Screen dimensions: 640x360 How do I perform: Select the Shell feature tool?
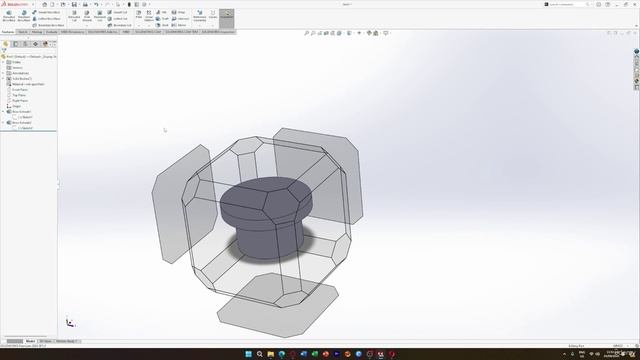click(x=162, y=25)
